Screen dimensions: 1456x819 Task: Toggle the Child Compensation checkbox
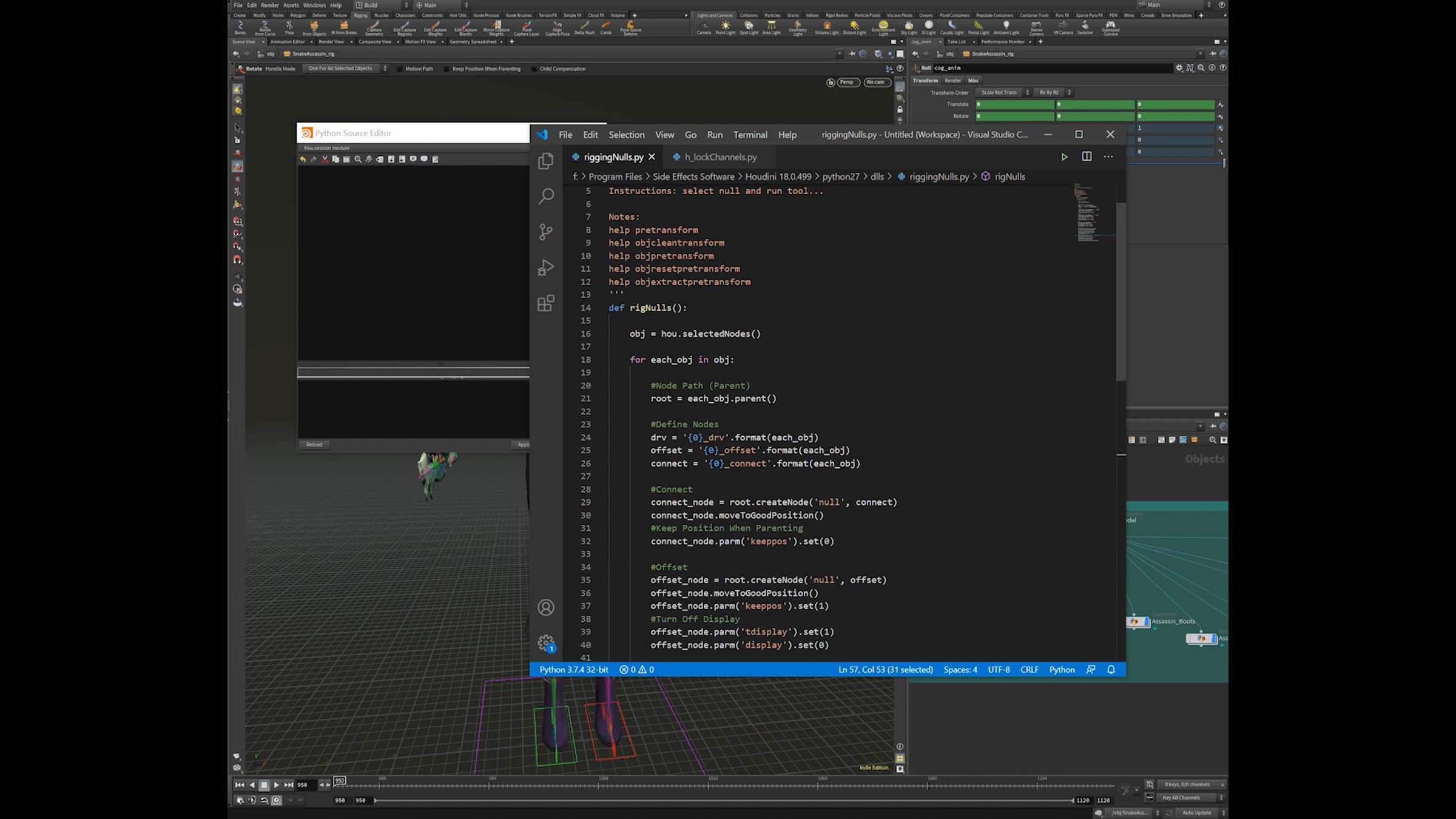point(534,69)
